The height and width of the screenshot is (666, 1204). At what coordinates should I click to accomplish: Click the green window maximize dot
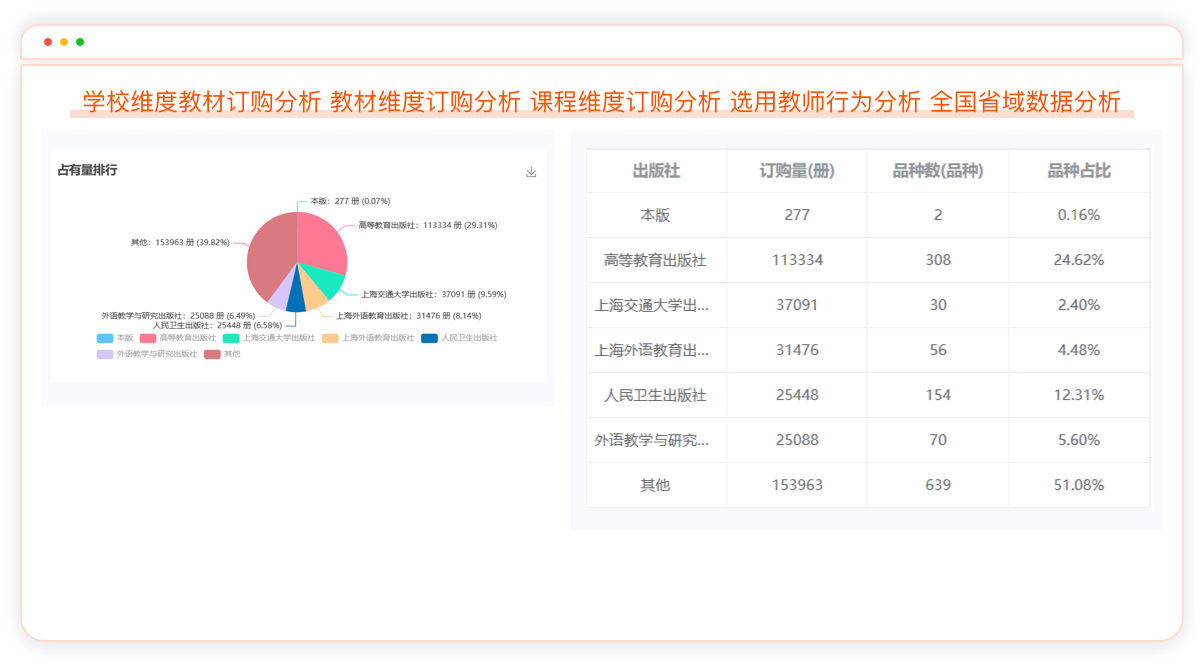click(x=80, y=42)
